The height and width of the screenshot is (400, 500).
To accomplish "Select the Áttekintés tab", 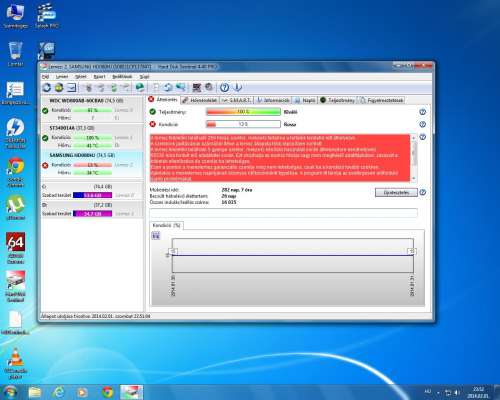I will pyautogui.click(x=163, y=100).
